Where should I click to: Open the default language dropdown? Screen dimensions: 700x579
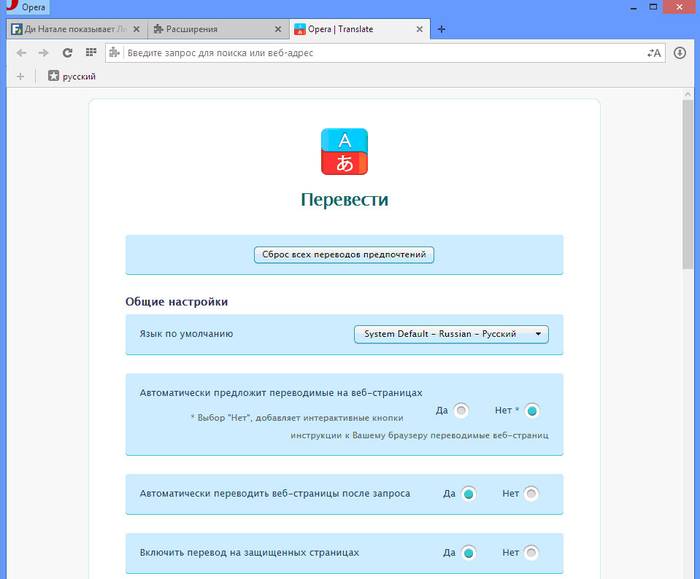pyautogui.click(x=451, y=334)
